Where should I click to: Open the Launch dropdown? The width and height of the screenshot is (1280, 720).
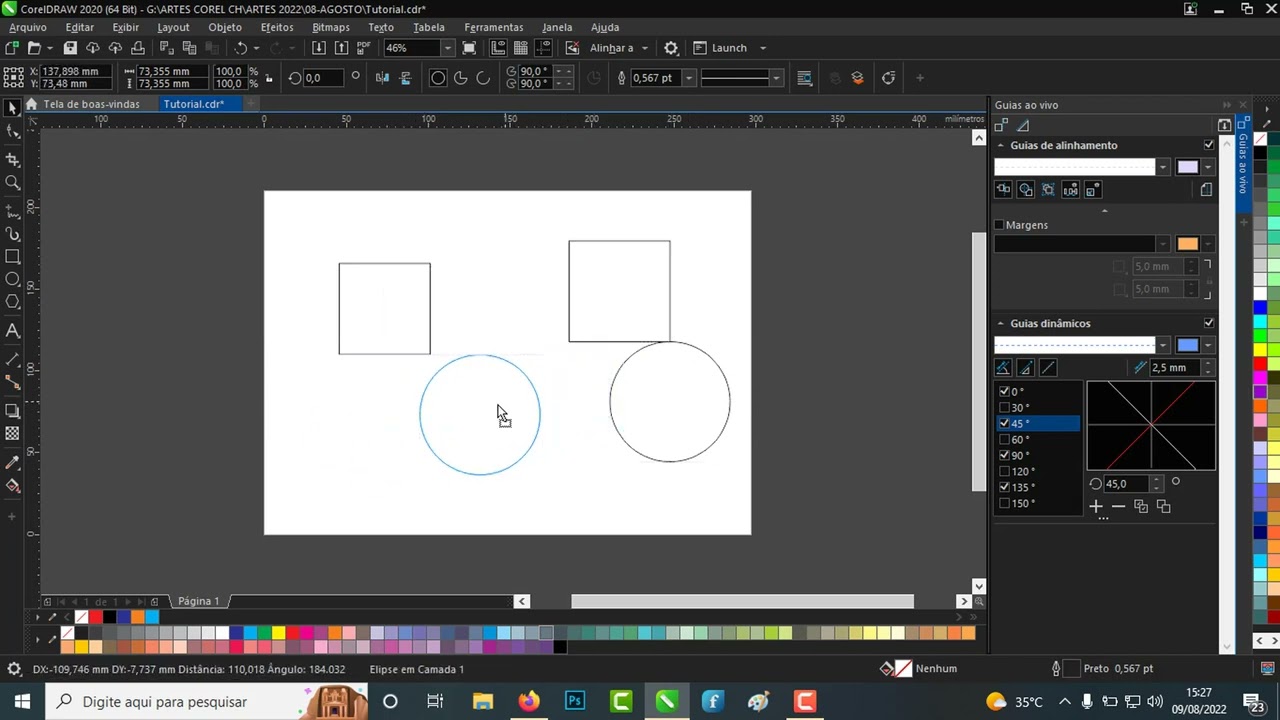point(763,48)
